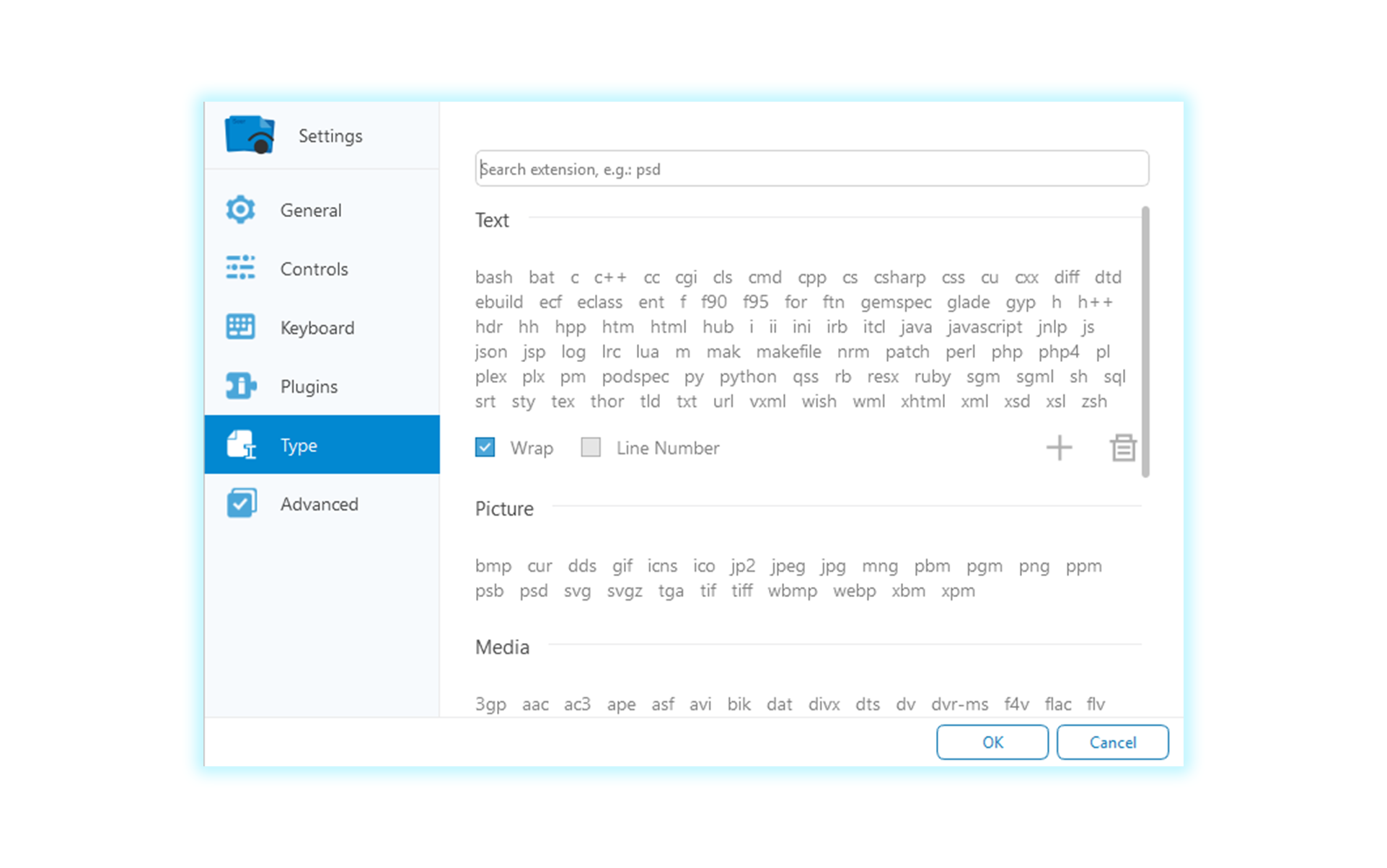Switch to the Advanced tab
Screen dimensions: 1387x868
point(319,504)
